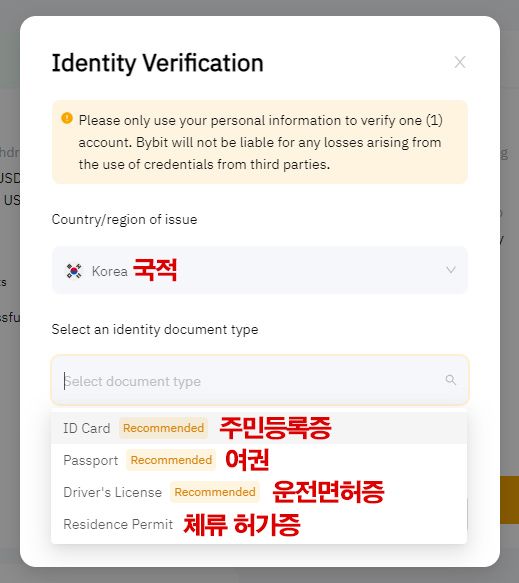This screenshot has width=519, height=583.
Task: Click the orange warning exclamation icon
Action: pyautogui.click(x=67, y=118)
